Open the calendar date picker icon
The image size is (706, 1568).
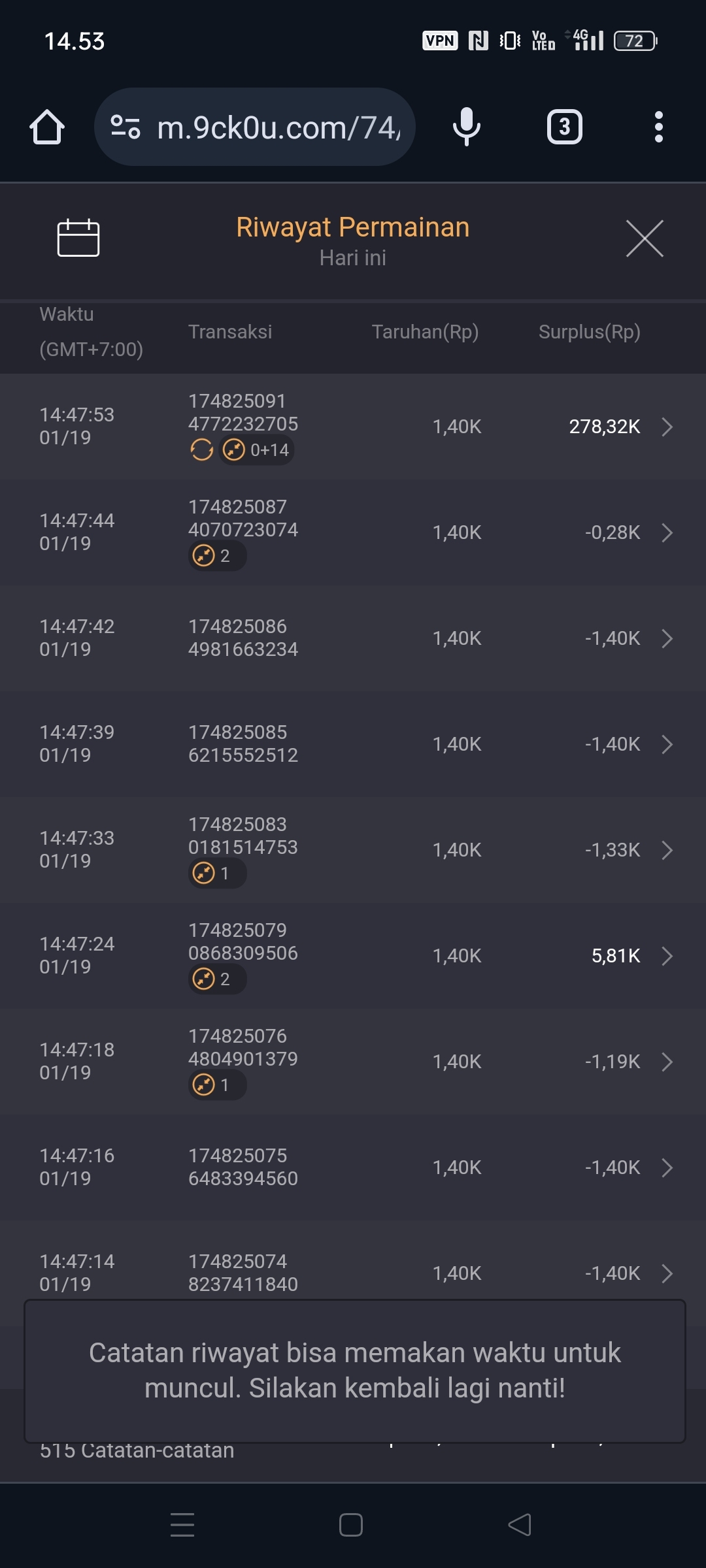(78, 238)
